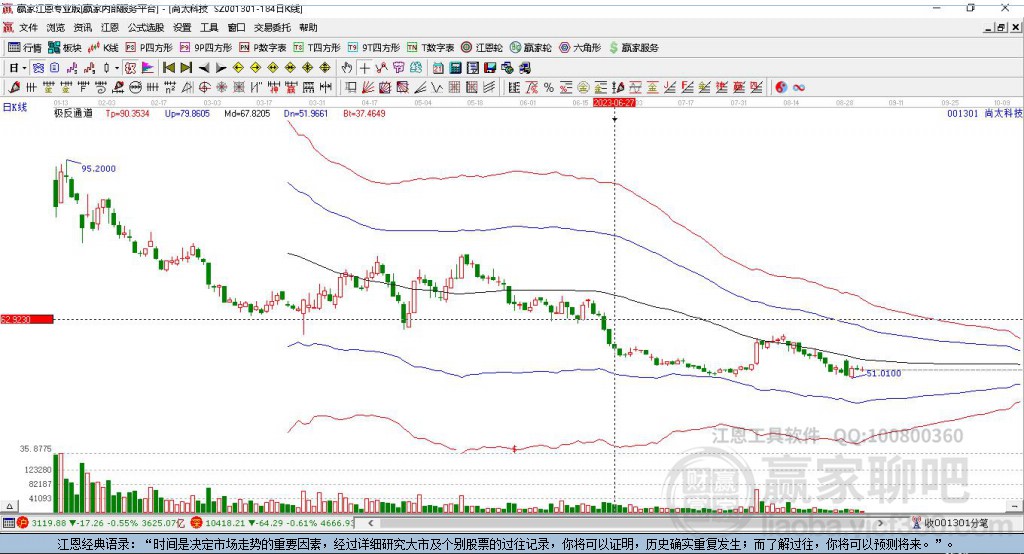
Task: Click the 2023-06-27 date marker
Action: pyautogui.click(x=614, y=103)
